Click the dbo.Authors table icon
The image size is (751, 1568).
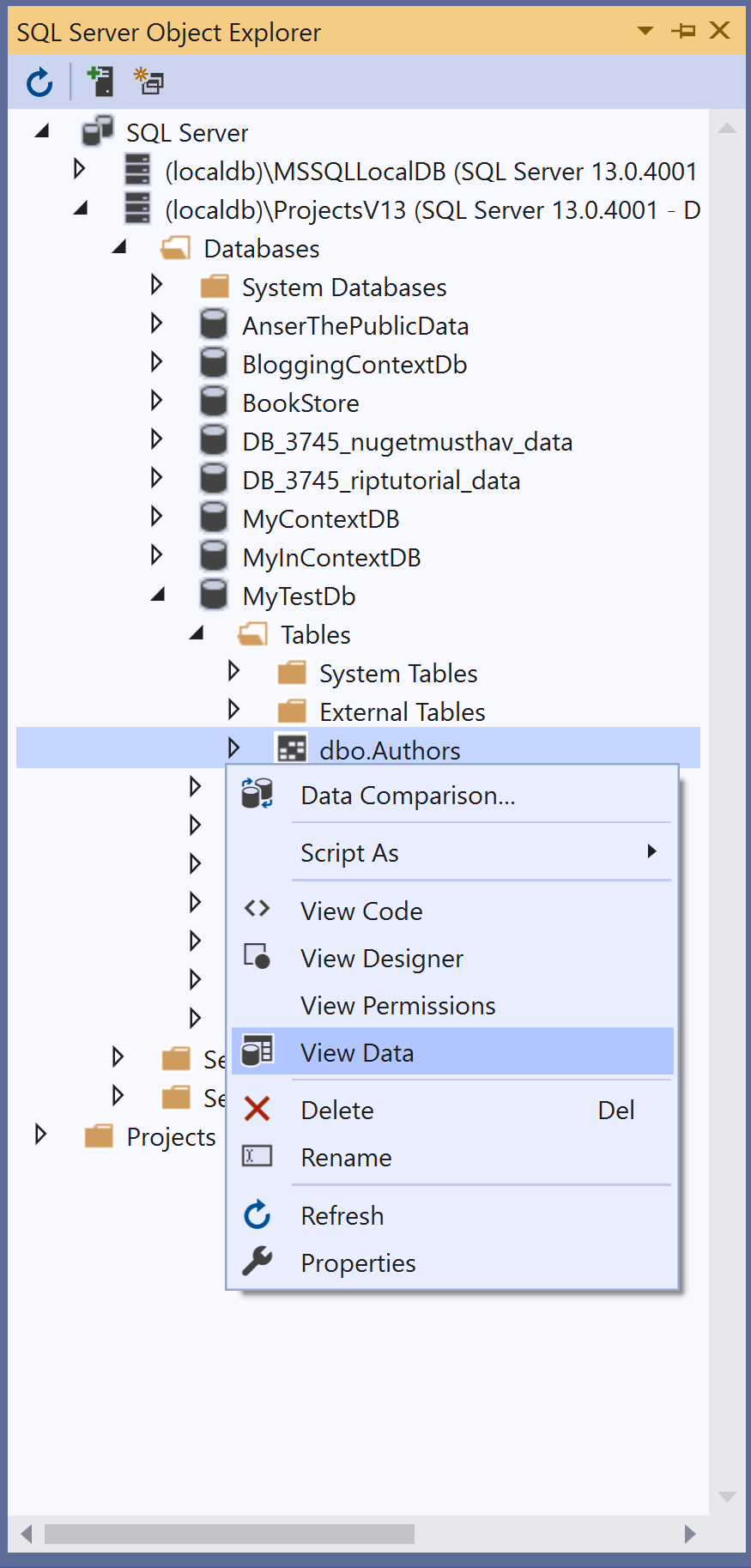click(x=292, y=748)
